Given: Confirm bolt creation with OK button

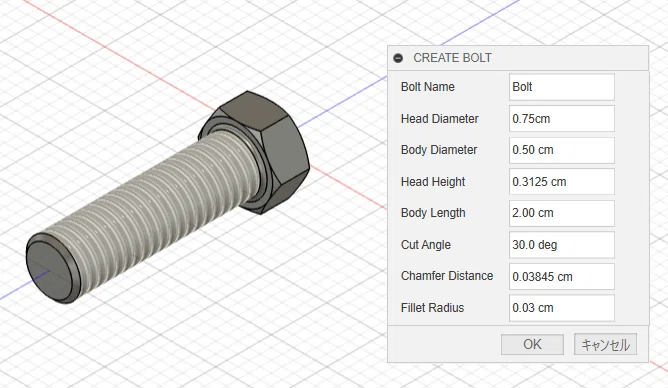Looking at the screenshot, I should coord(532,344).
